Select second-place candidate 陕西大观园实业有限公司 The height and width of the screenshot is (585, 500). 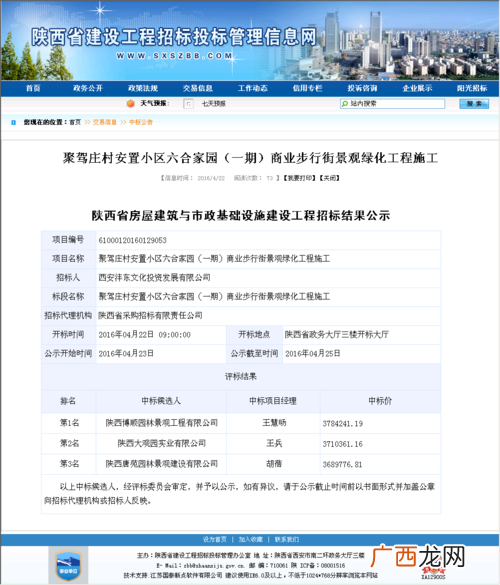click(x=162, y=443)
